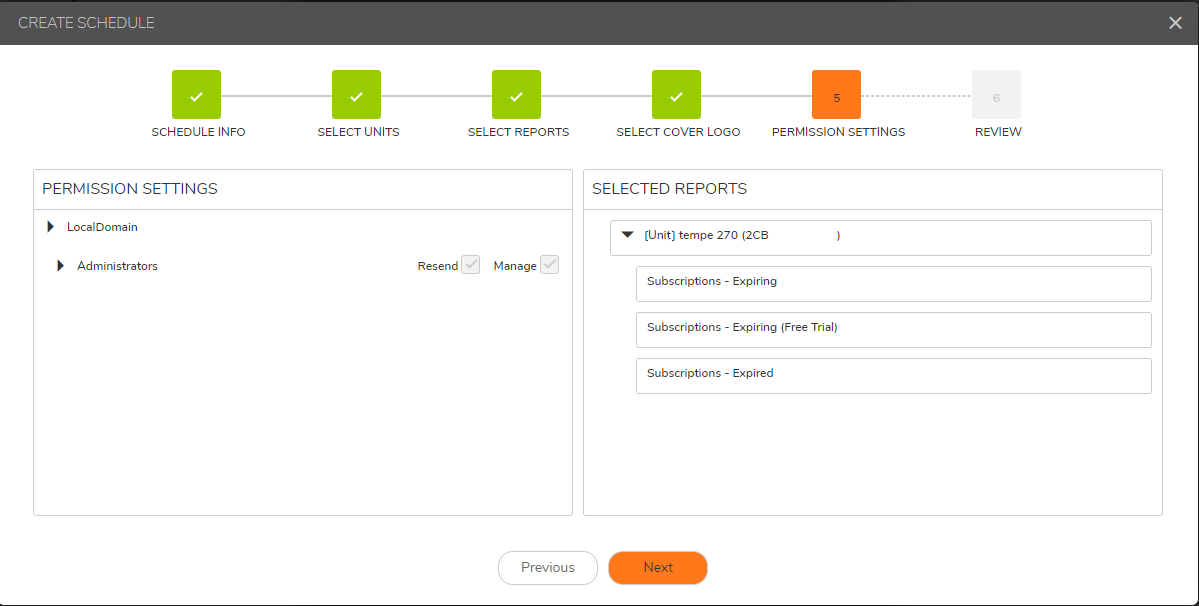Click the Select Cover Logo step icon
1199x606 pixels.
(x=676, y=95)
